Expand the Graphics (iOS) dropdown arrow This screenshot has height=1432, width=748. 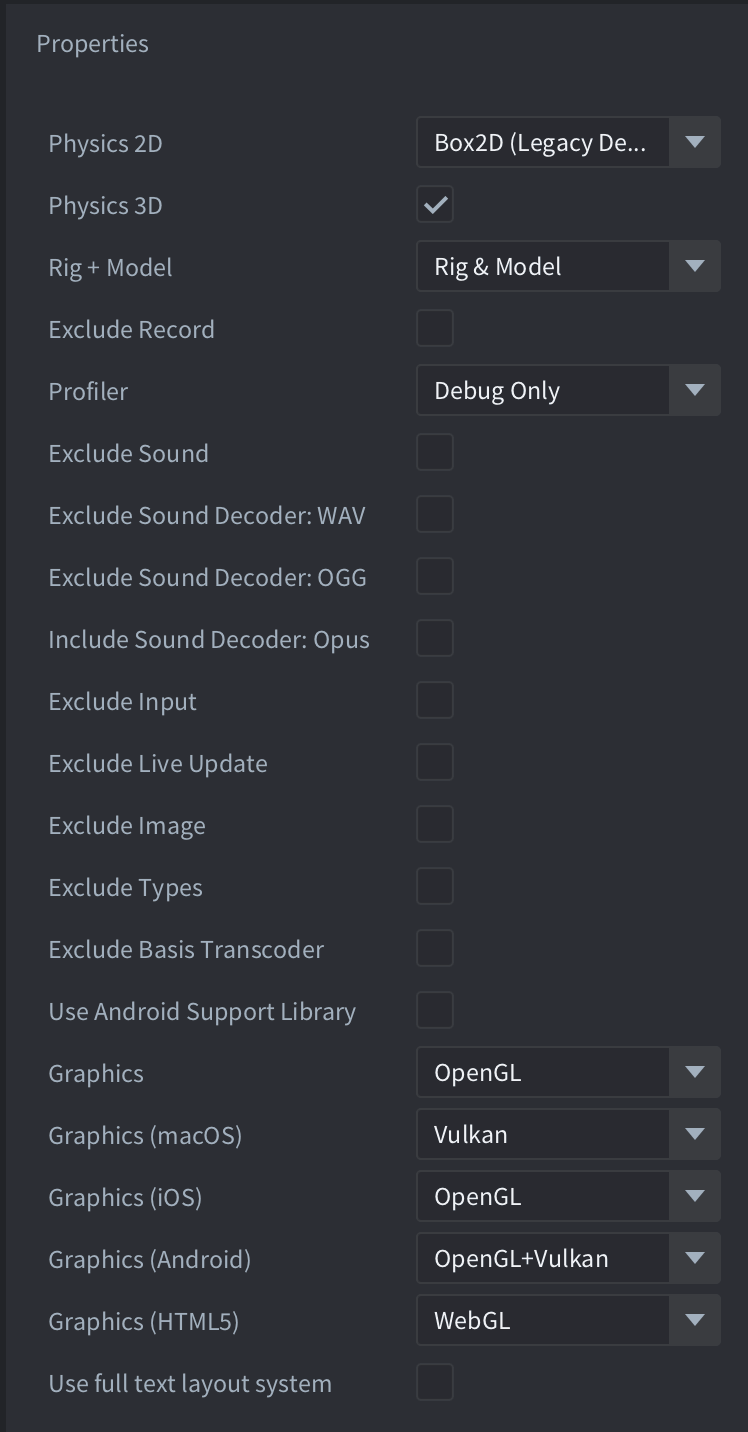[695, 1196]
